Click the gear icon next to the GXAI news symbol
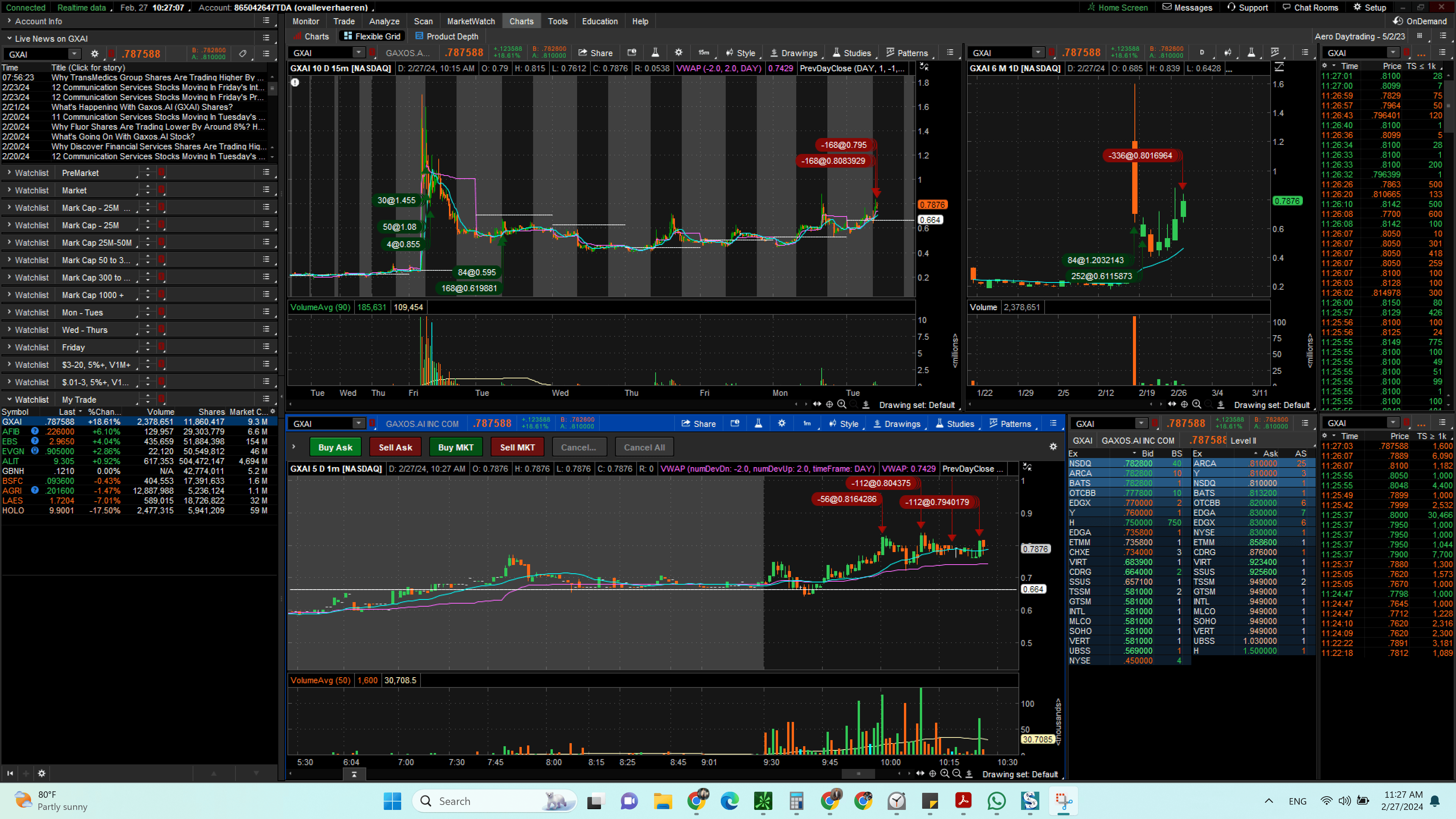Screen dimensions: 1456x819 (94, 54)
